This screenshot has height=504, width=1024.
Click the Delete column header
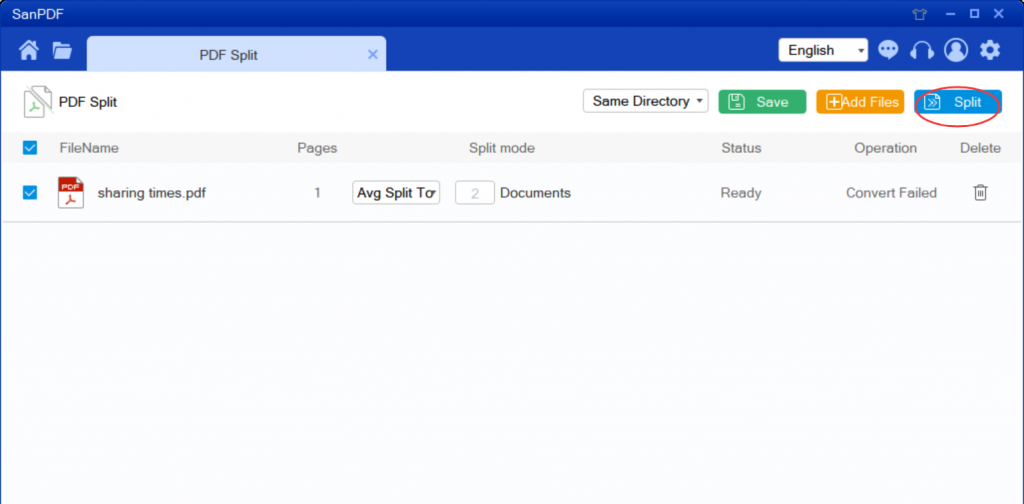pyautogui.click(x=980, y=148)
